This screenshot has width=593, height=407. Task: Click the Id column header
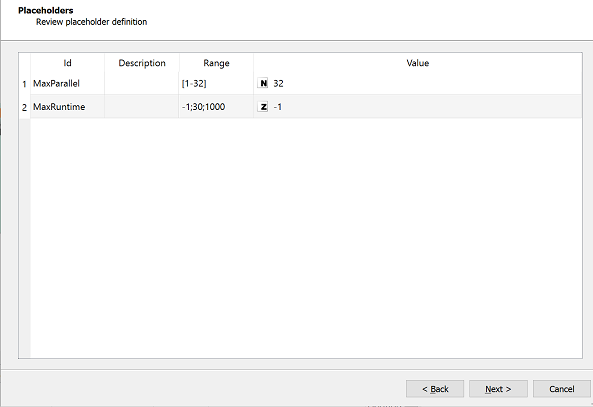(x=67, y=63)
